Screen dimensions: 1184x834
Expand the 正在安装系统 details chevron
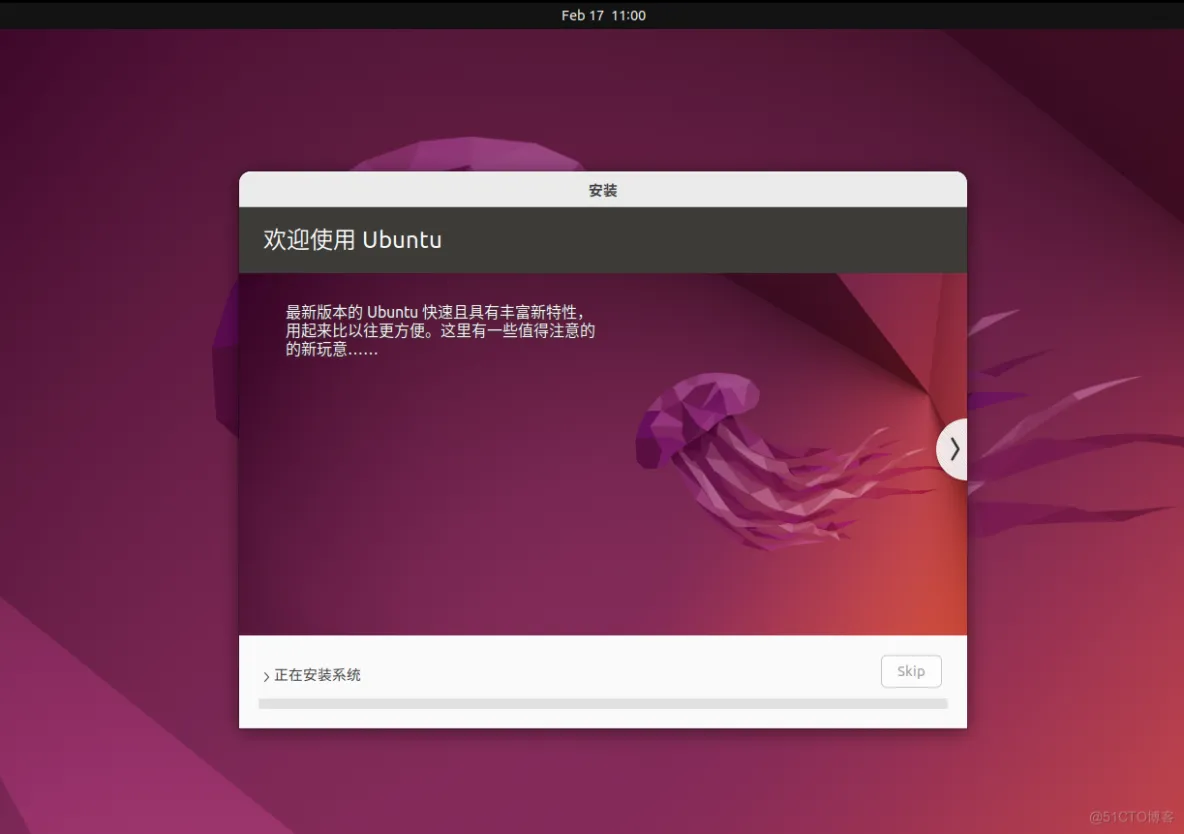click(x=266, y=676)
